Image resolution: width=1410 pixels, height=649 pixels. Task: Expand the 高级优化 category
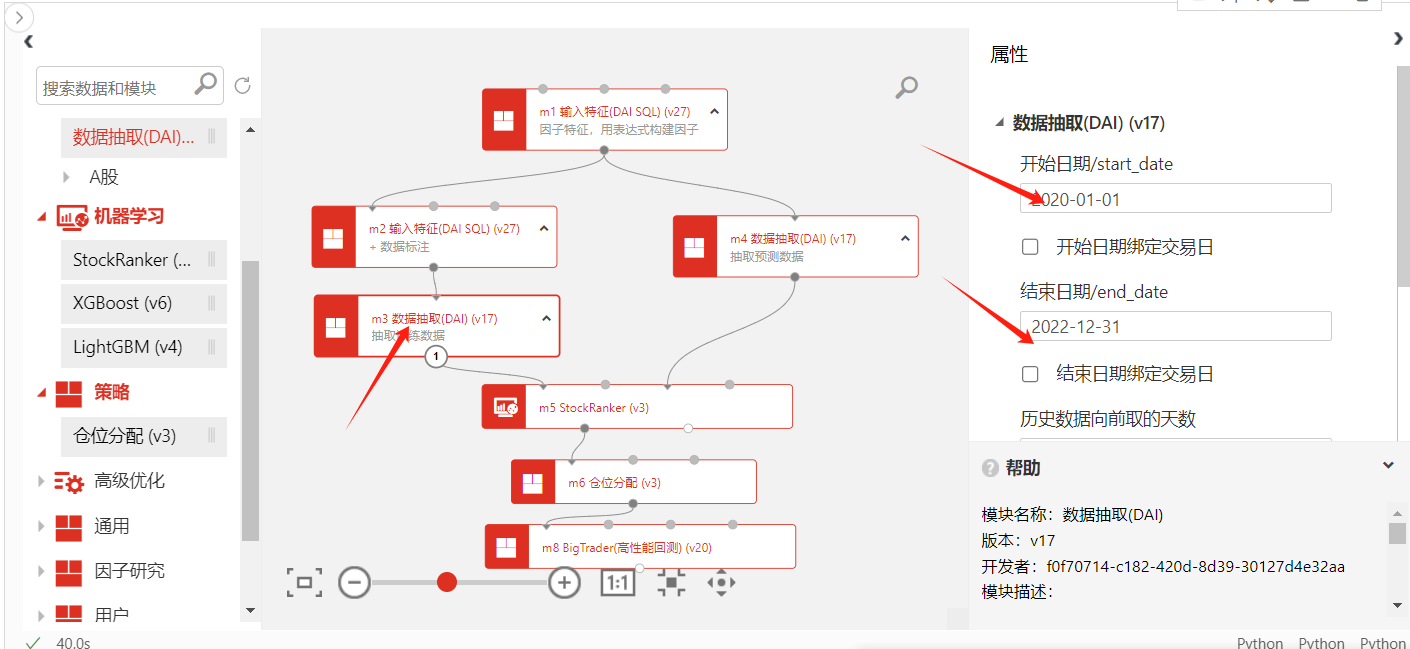point(41,481)
